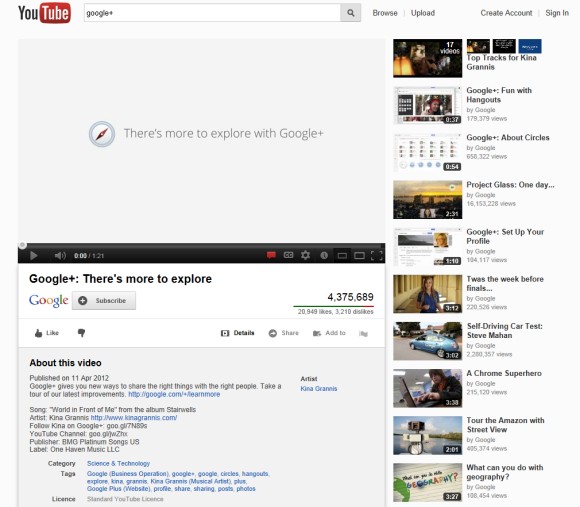This screenshot has width=580, height=507.
Task: Click Create Account link
Action: (506, 13)
